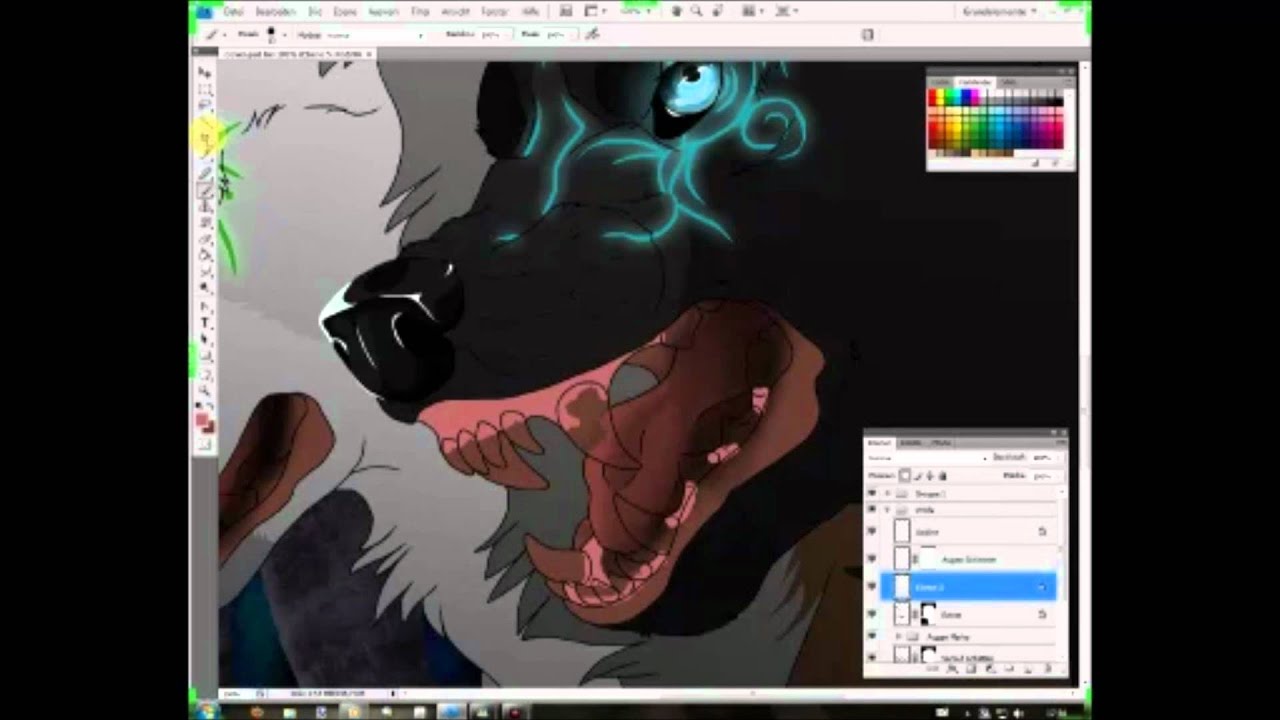Expand the topmost layer group
Image resolution: width=1280 pixels, height=720 pixels.
(887, 494)
